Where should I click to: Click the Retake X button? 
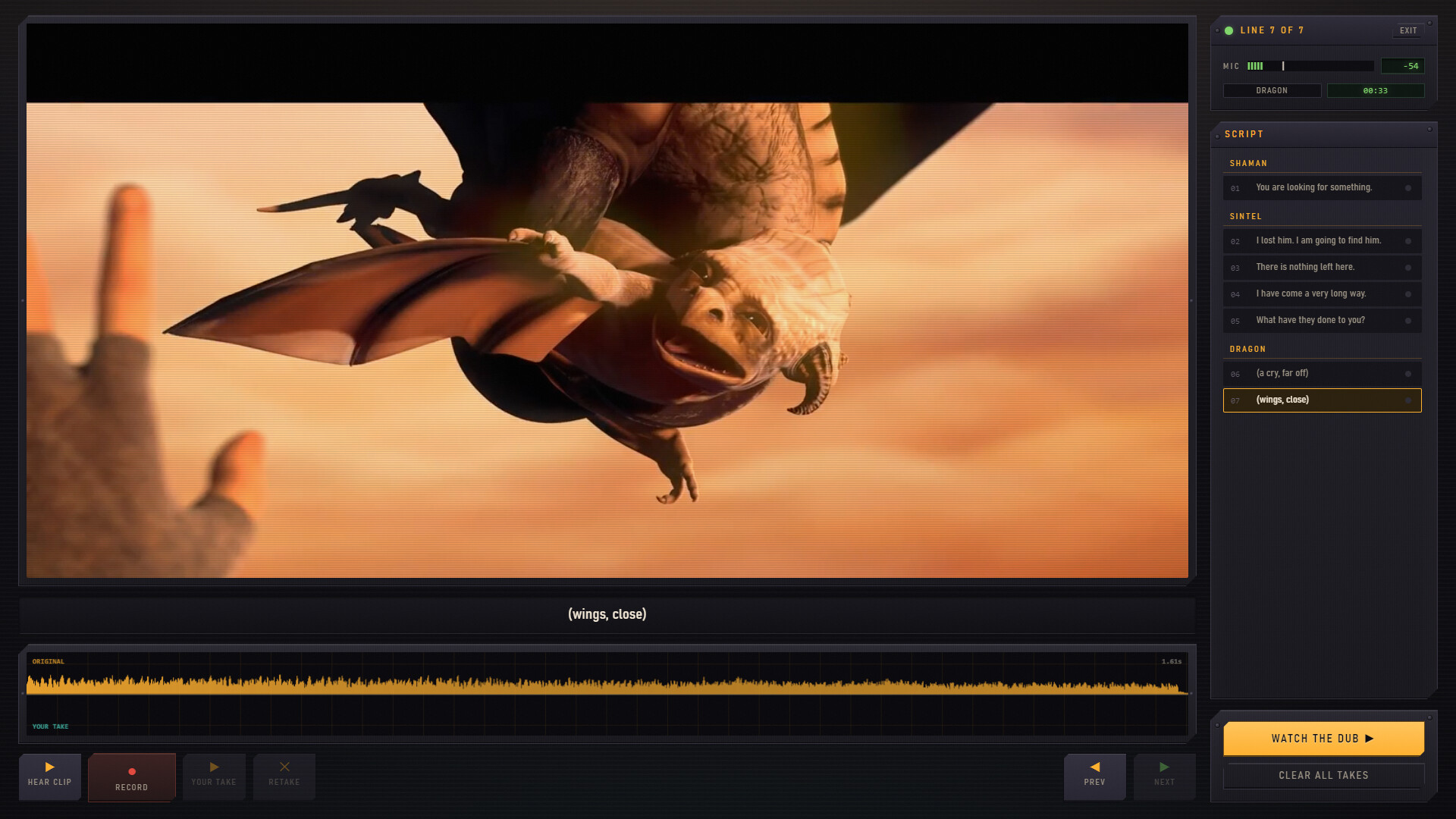tap(284, 776)
